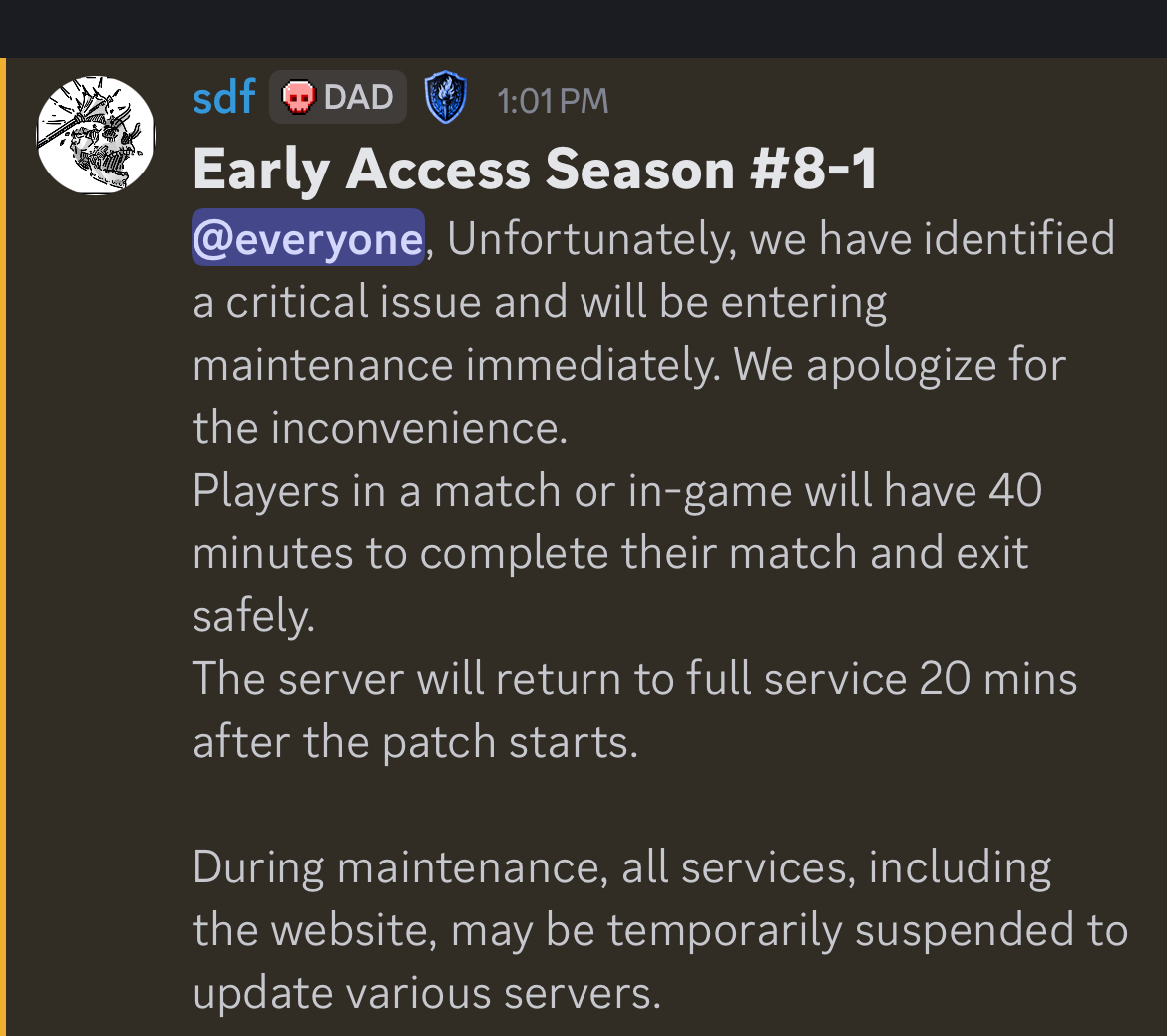Open the DAD server tag badge
Image resolution: width=1167 pixels, height=1036 pixels.
click(x=338, y=98)
